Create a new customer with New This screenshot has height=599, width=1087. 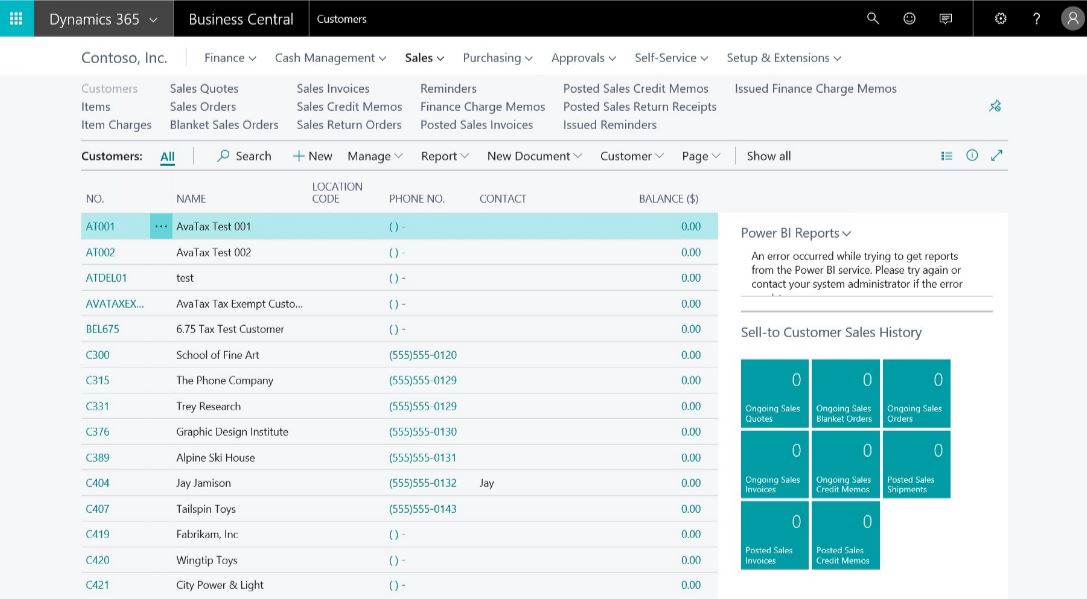[x=312, y=156]
